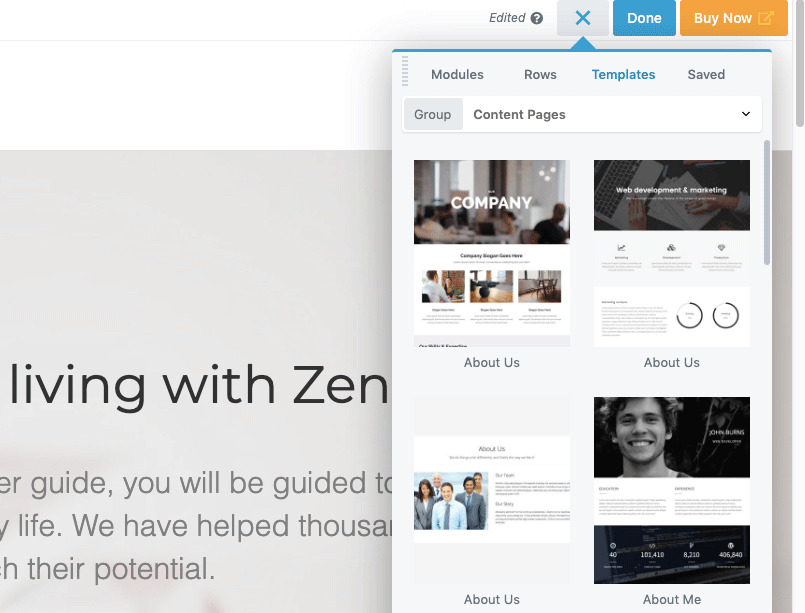This screenshot has width=805, height=613.
Task: Choose the Web development & marketing template
Action: [x=672, y=253]
